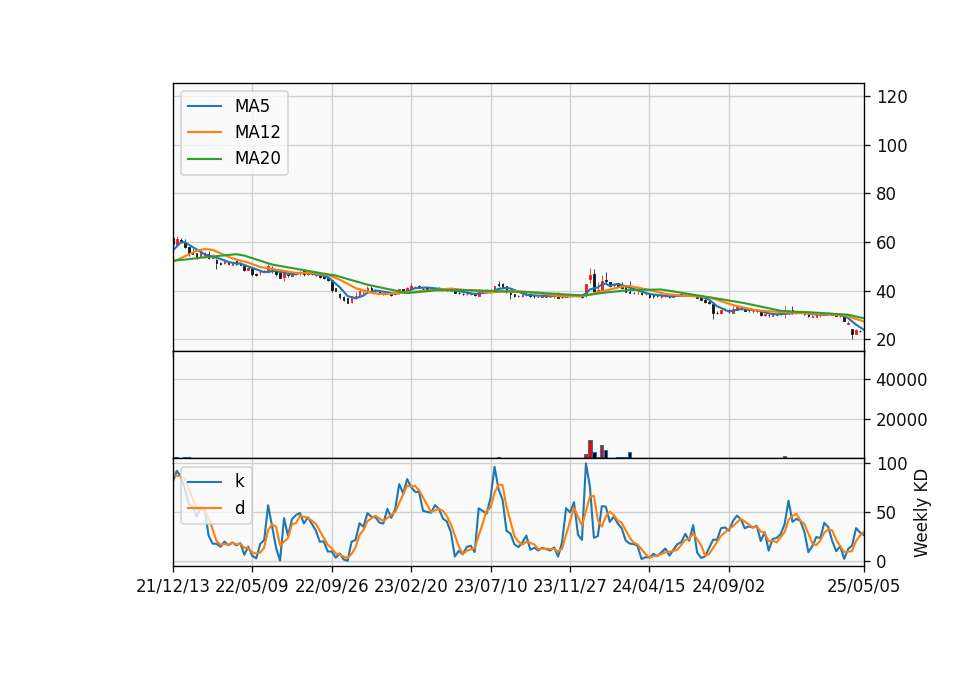
Task: Click the 25/05/05 date tick label
Action: click(864, 586)
